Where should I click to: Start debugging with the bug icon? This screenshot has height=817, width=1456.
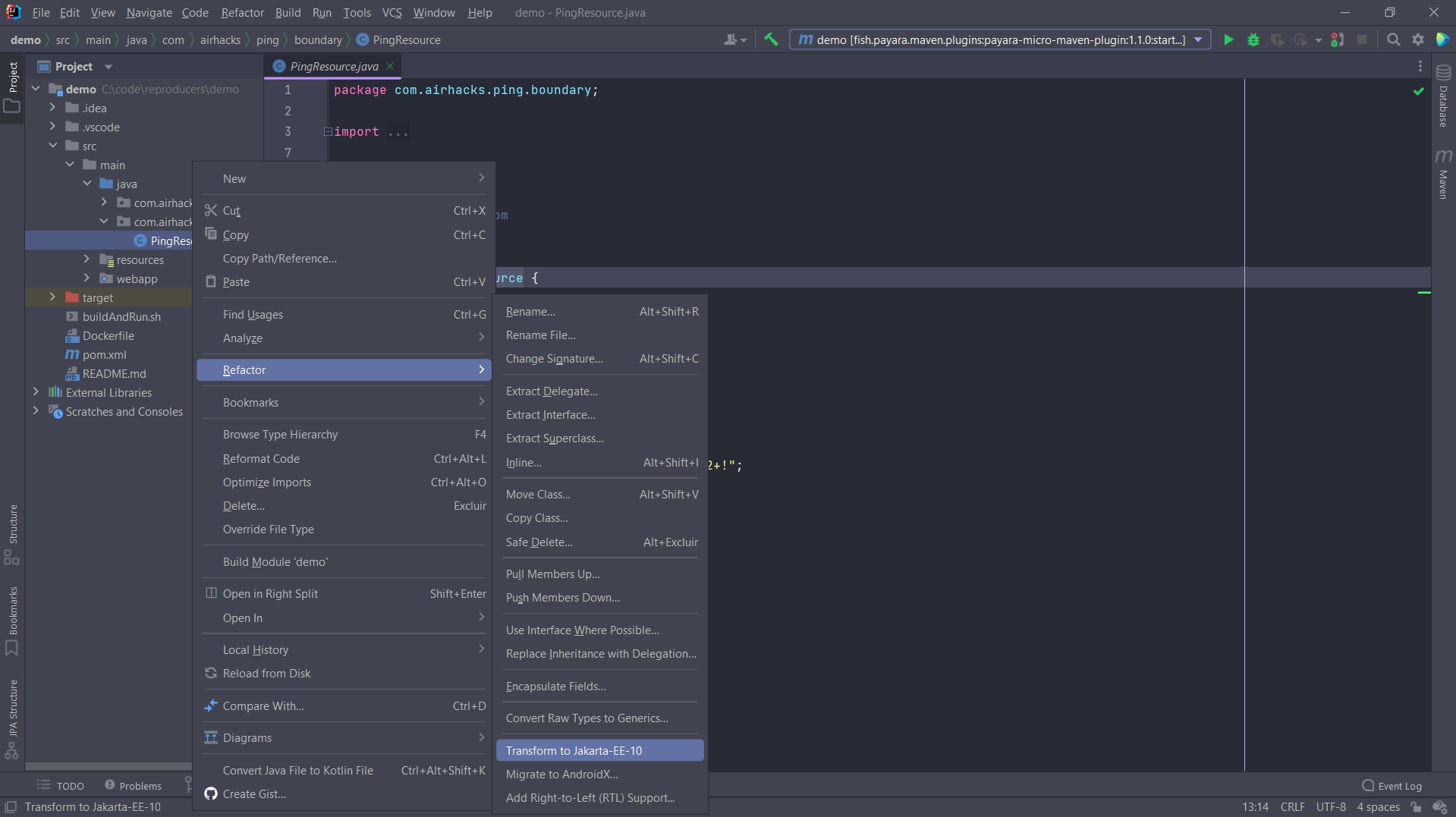(1253, 39)
